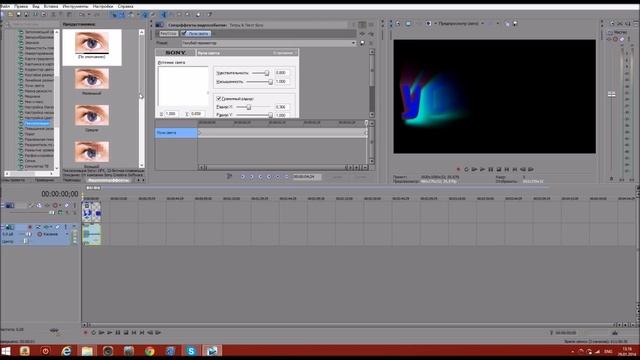Open the audio track input dropdown
Image resolution: width=640 pixels, height=360 pixels.
[x=68, y=234]
